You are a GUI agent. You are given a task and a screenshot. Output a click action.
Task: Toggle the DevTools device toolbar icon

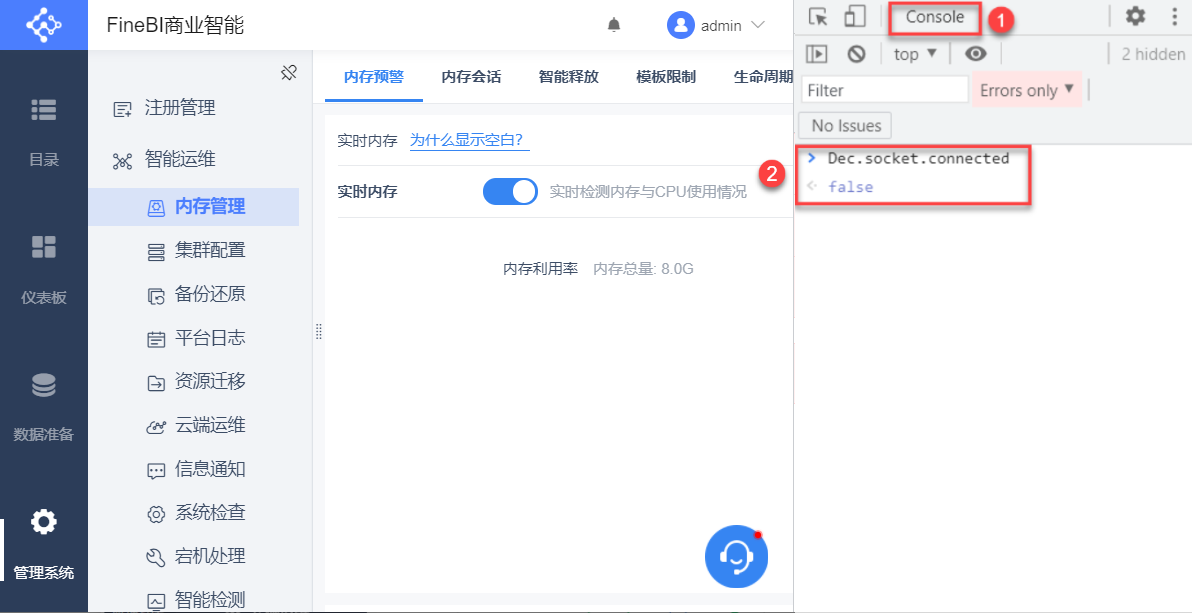coord(855,17)
